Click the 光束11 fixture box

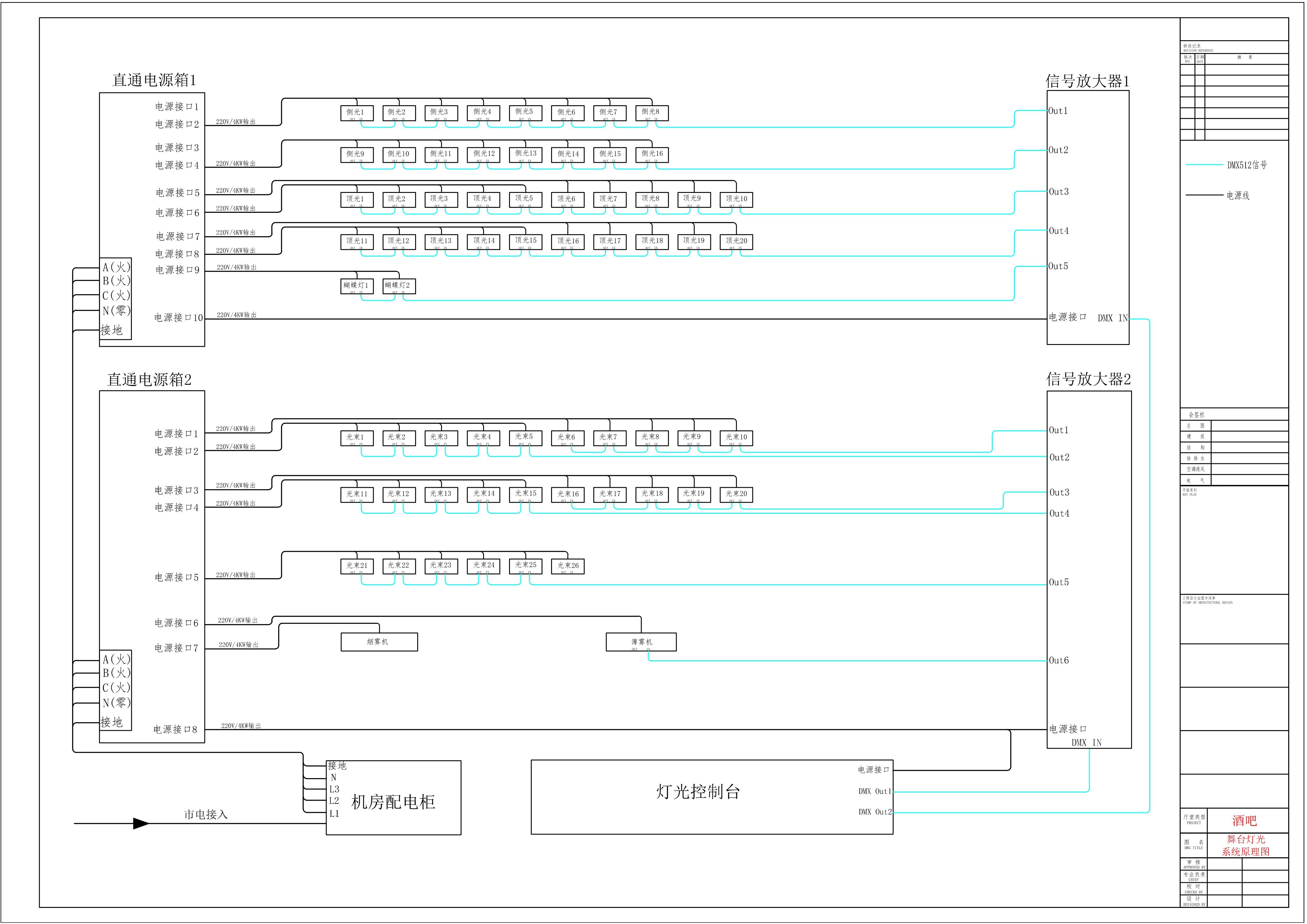tap(357, 495)
